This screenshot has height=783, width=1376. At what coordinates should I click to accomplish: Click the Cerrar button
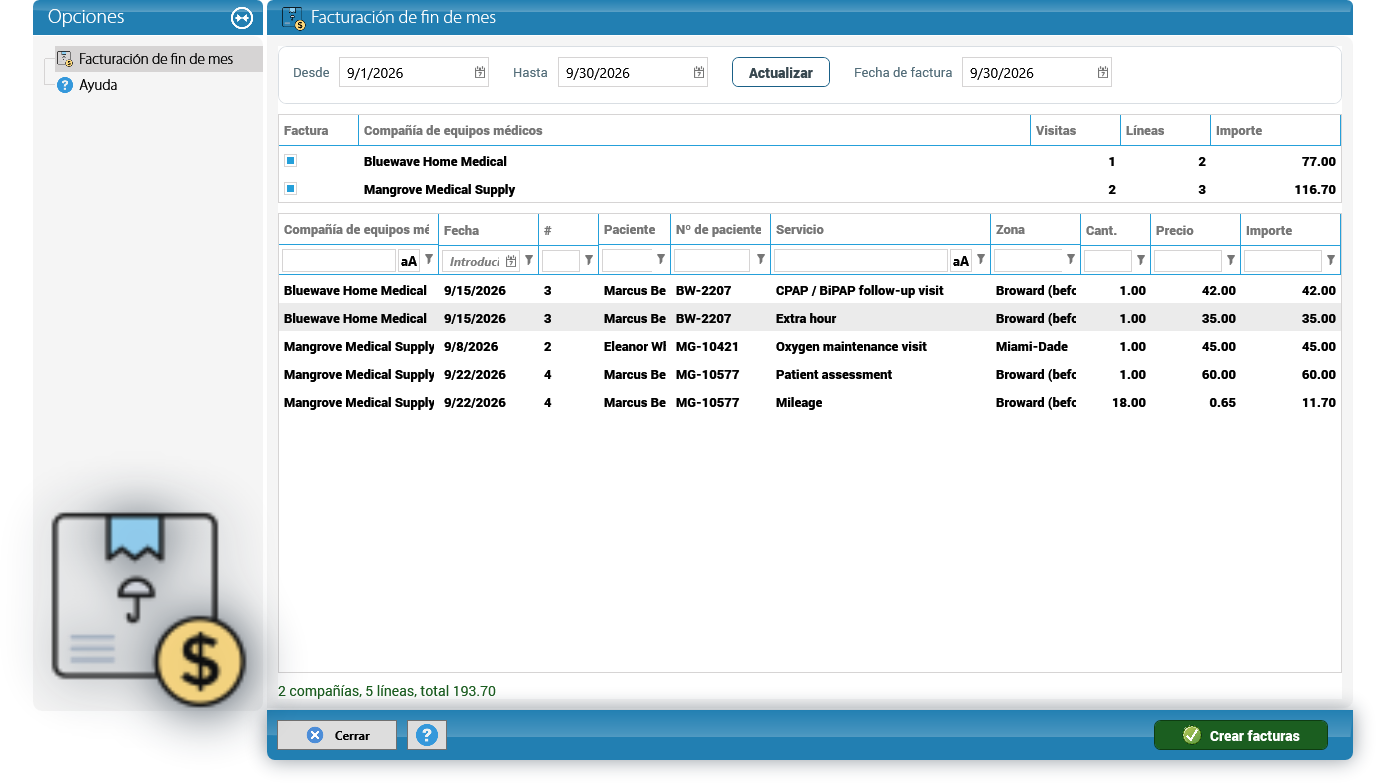coord(337,735)
